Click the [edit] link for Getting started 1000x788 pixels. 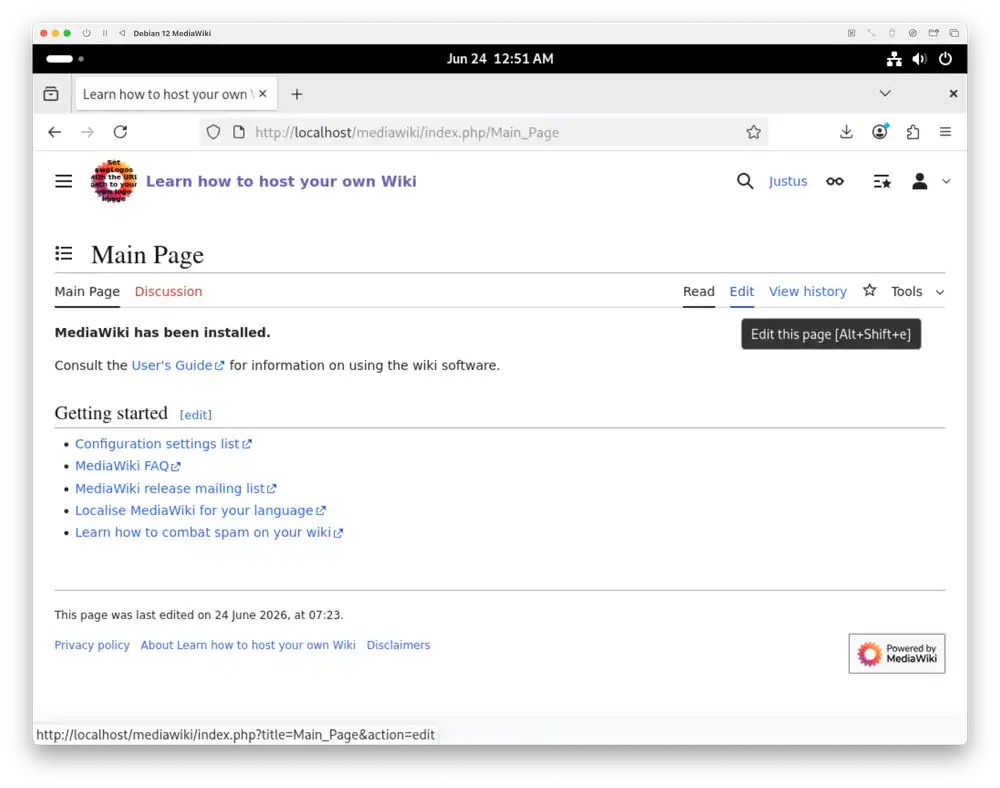pos(195,415)
